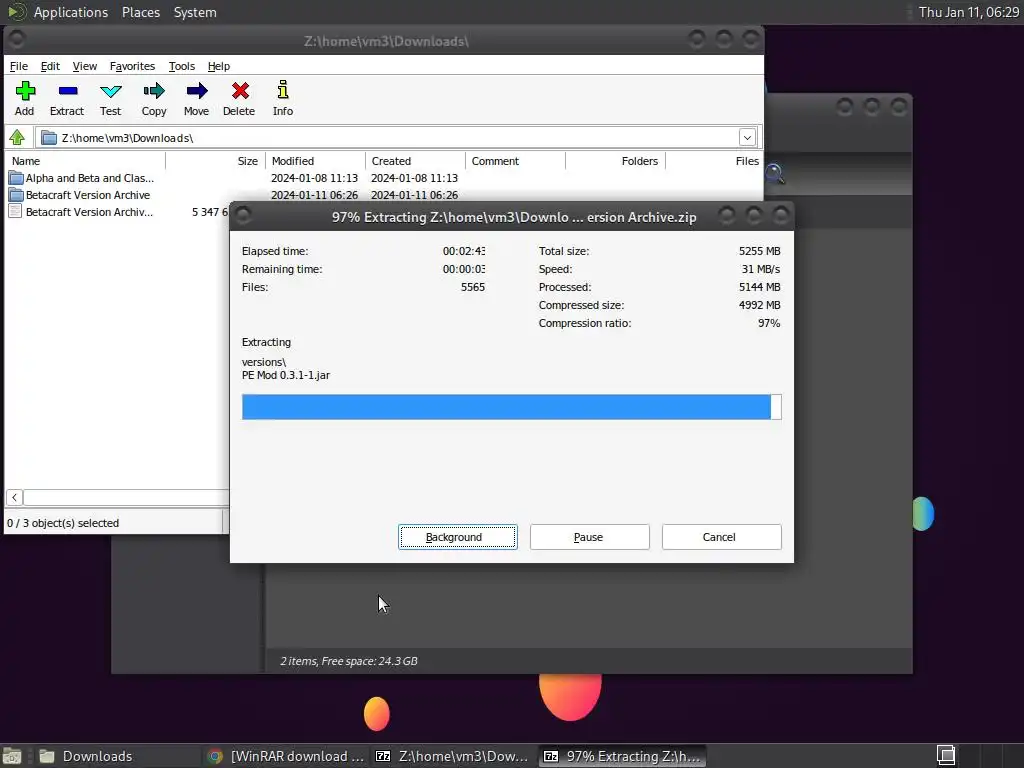Open View menu in 7-Zip
Viewport: 1024px width, 768px height.
click(84, 66)
